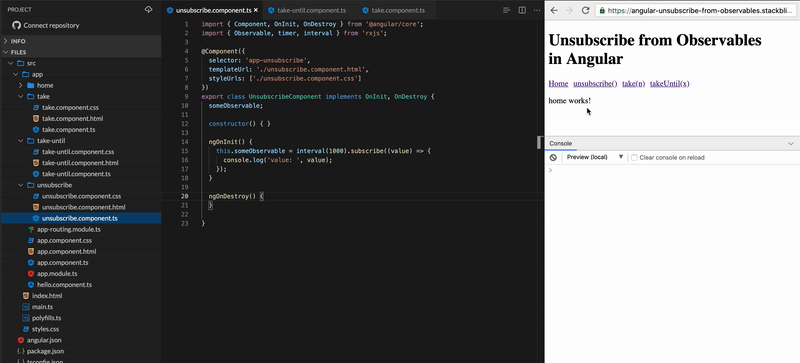This screenshot has width=800, height=363.
Task: Clear the console with the ban icon
Action: 553,157
